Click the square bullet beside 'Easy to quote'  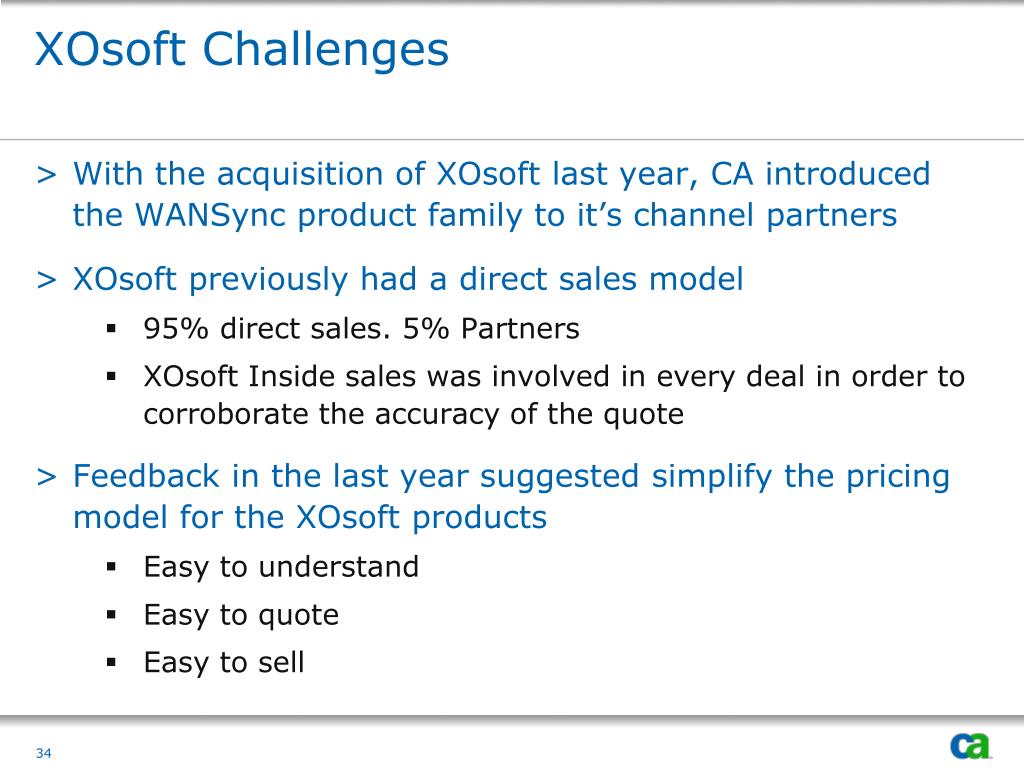tap(111, 615)
